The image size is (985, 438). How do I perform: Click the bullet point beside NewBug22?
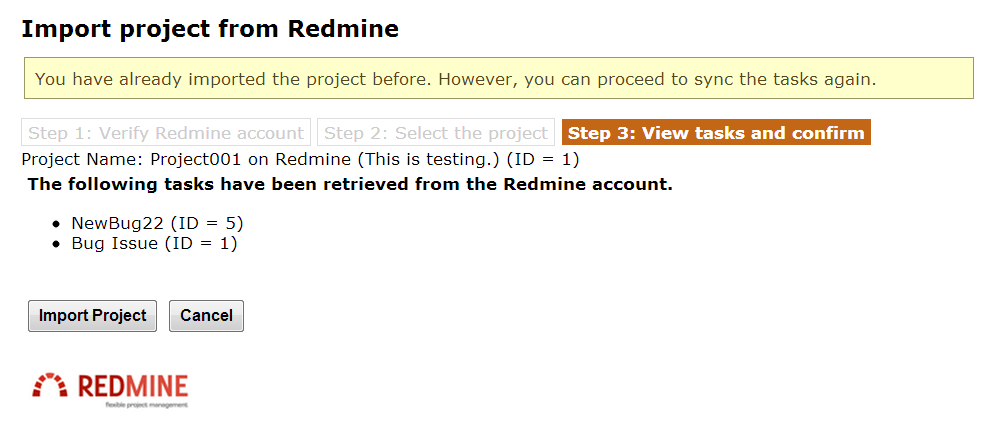(x=57, y=223)
